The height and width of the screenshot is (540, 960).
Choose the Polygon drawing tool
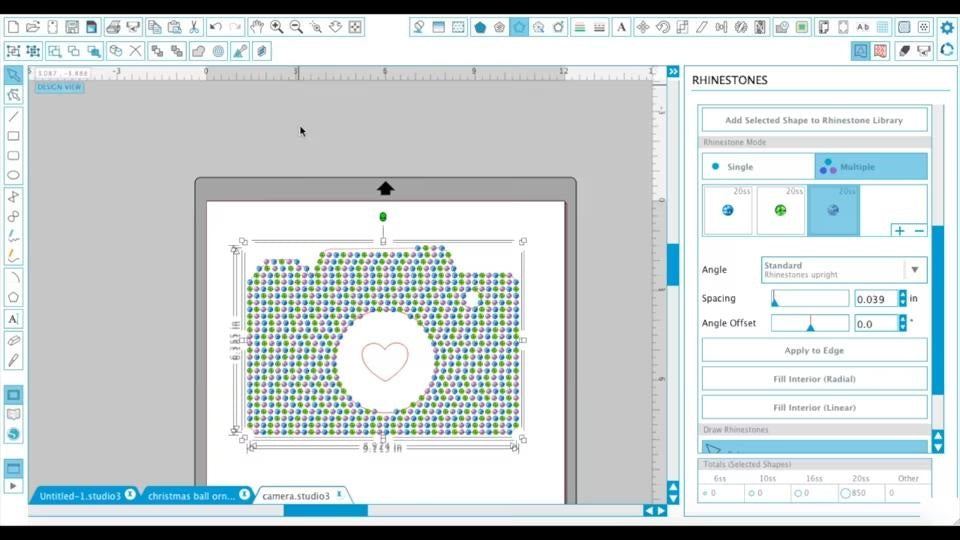click(13, 298)
